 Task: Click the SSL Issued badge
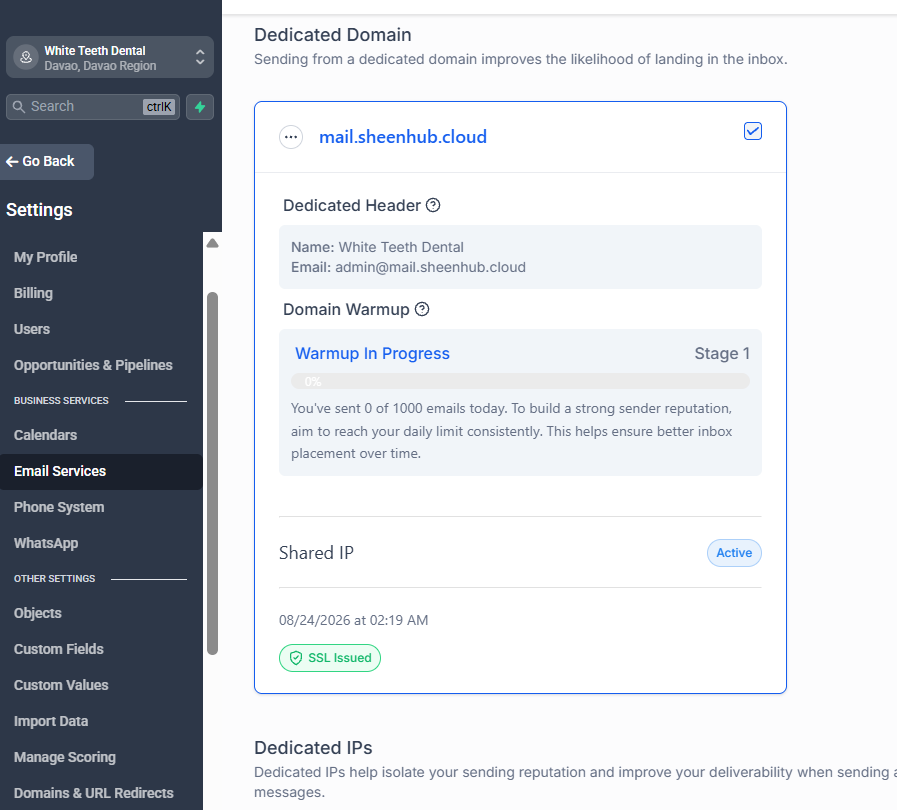click(x=330, y=658)
